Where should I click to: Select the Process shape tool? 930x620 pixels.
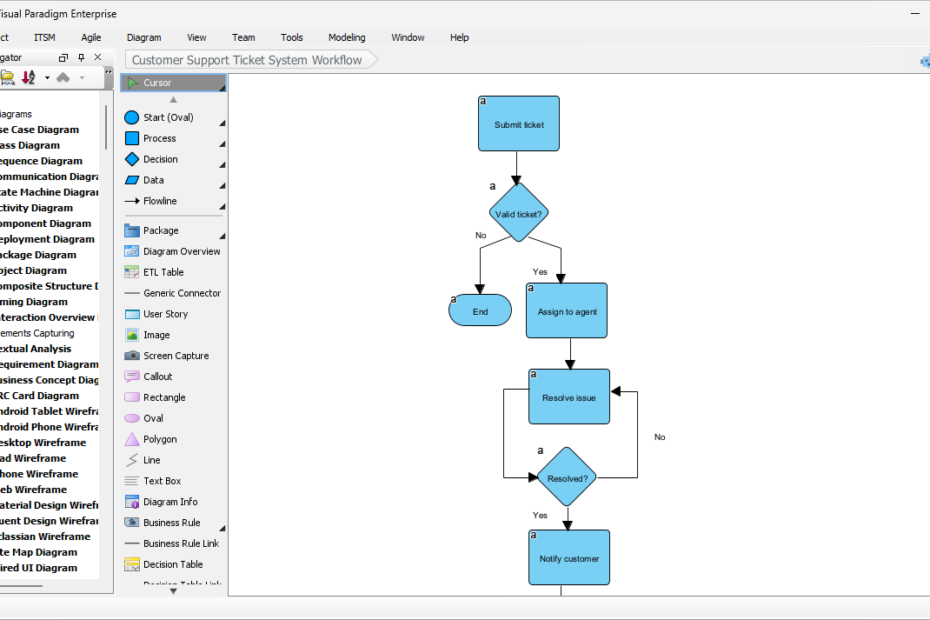[x=160, y=138]
